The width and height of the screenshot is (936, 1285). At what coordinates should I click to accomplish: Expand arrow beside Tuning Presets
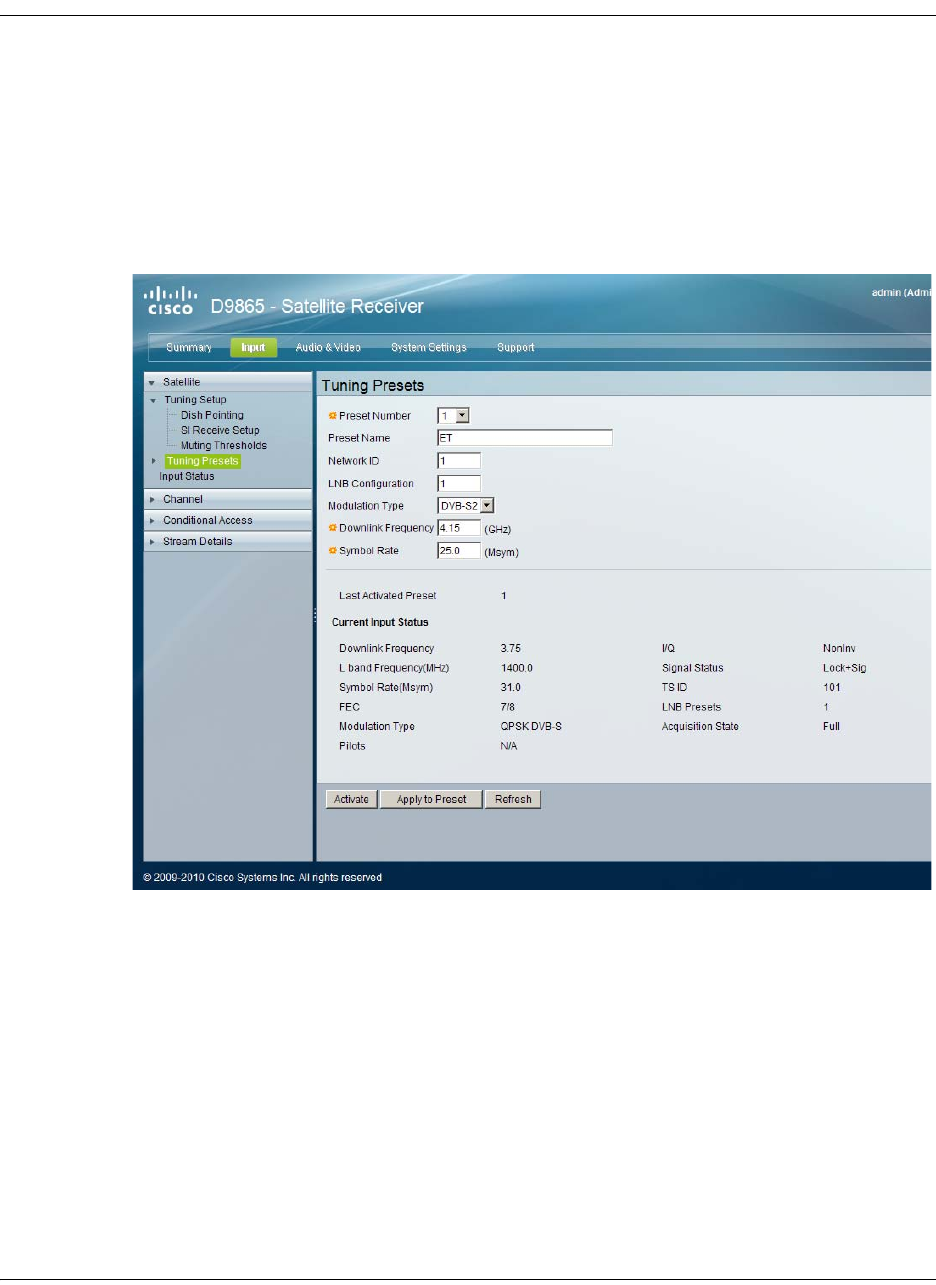153,461
